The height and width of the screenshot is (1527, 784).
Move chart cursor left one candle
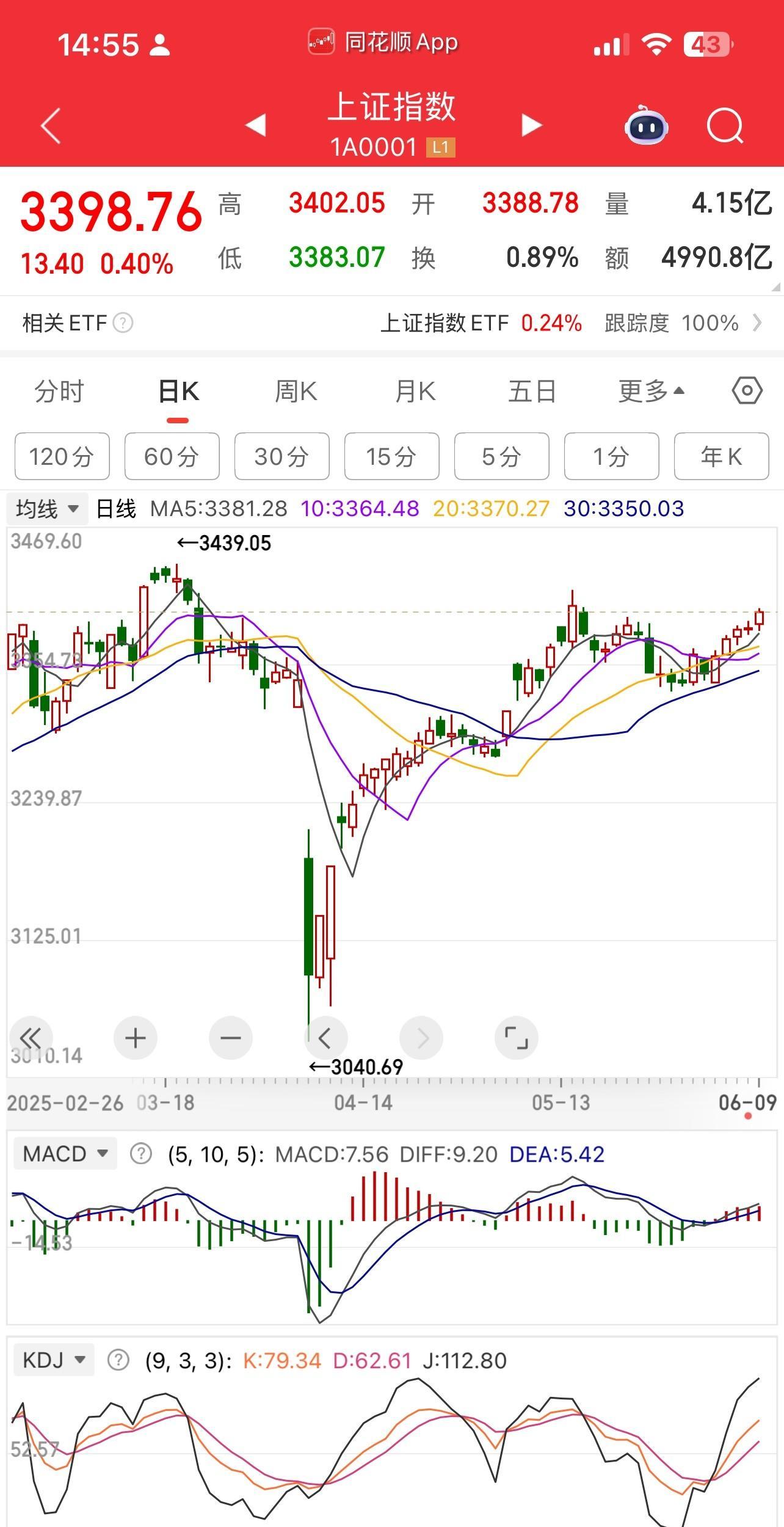pos(326,1038)
